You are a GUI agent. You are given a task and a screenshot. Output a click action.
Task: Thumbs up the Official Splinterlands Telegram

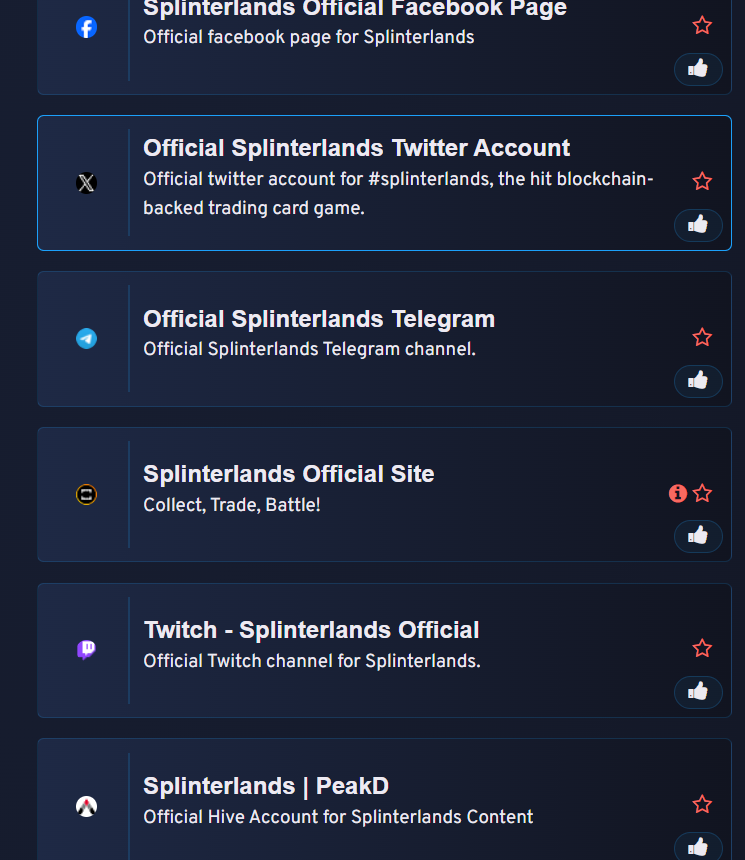[698, 381]
